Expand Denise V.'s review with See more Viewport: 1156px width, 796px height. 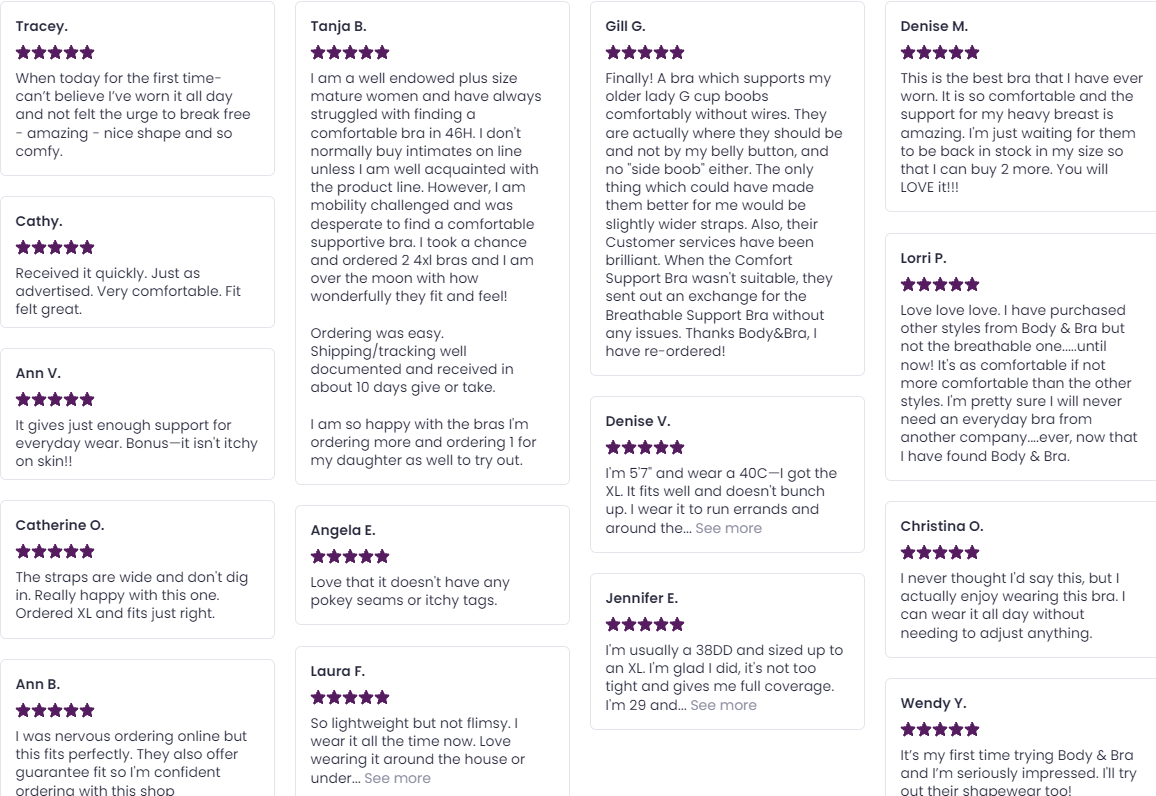728,528
